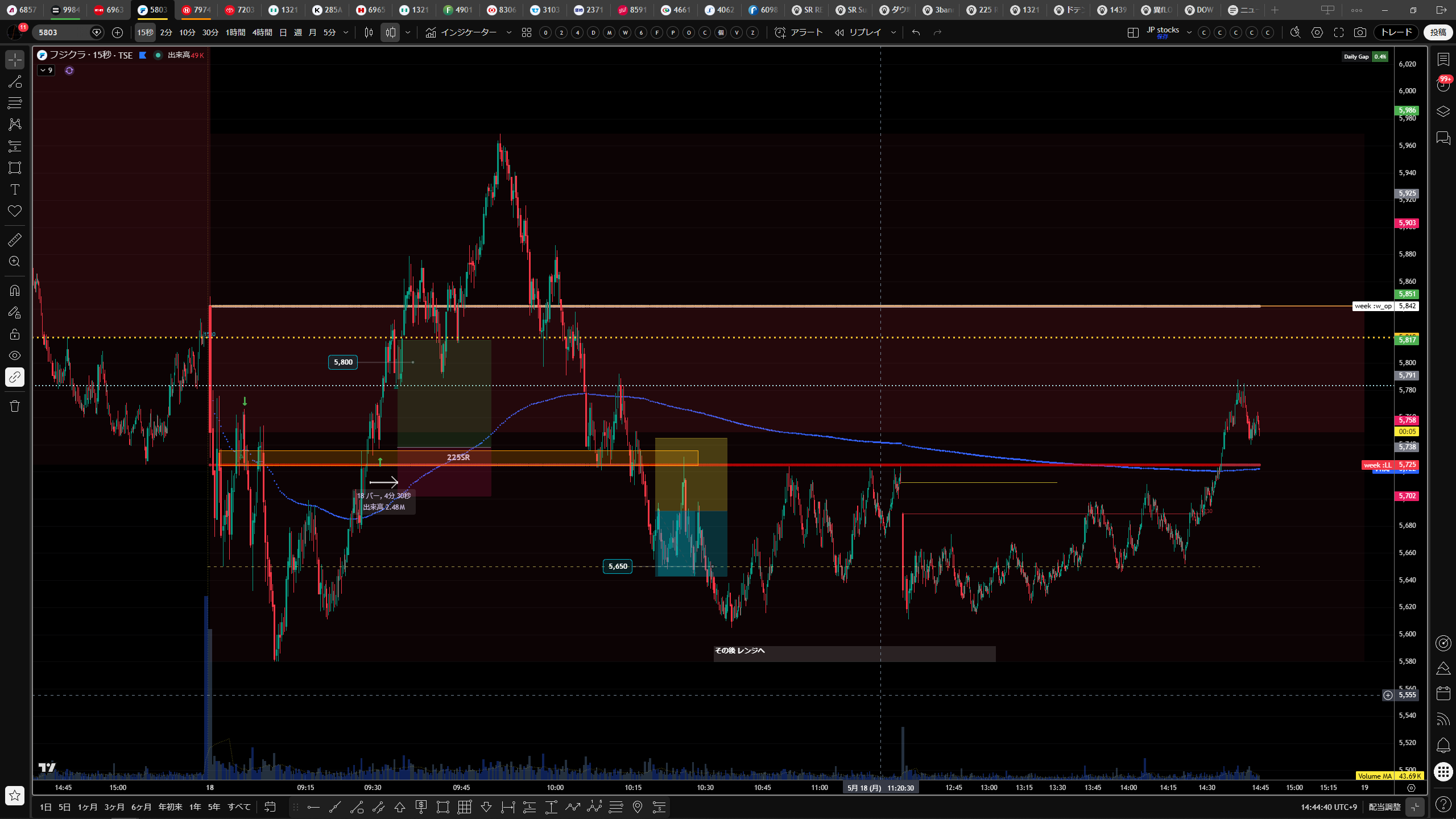Expand the JP stocks layout dropdown
The image size is (1456, 819).
[x=1189, y=32]
